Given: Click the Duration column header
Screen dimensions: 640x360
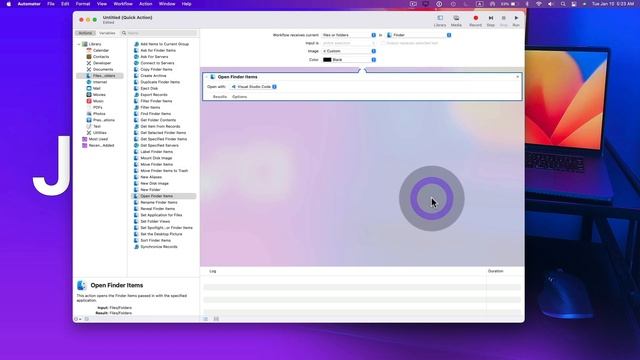Looking at the screenshot, I should [x=496, y=271].
